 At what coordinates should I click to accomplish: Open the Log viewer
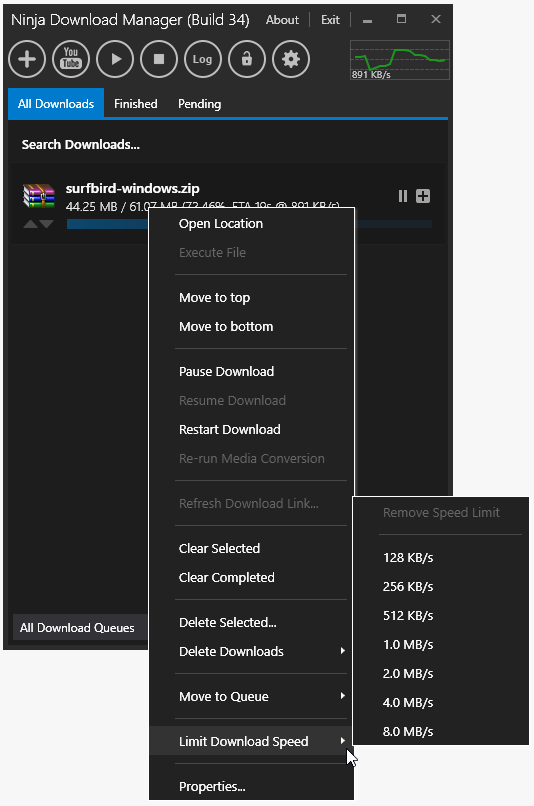coord(202,59)
